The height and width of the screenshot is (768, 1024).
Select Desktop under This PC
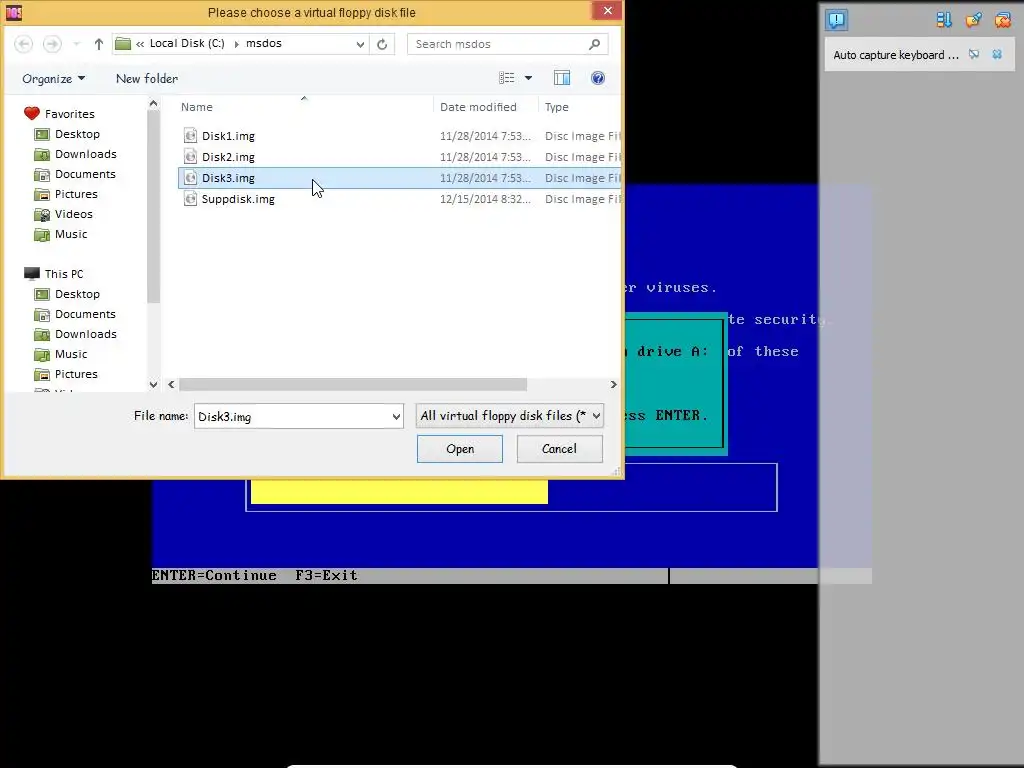pyautogui.click(x=77, y=294)
